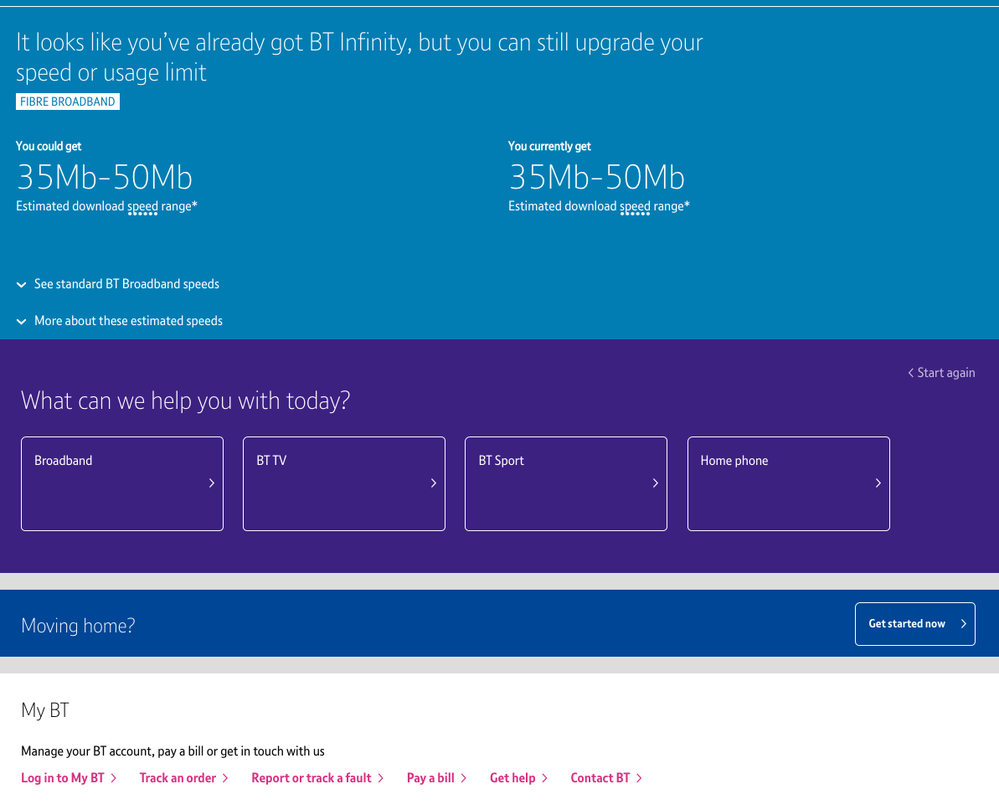Click the chevron arrow on Home phone card

[877, 484]
